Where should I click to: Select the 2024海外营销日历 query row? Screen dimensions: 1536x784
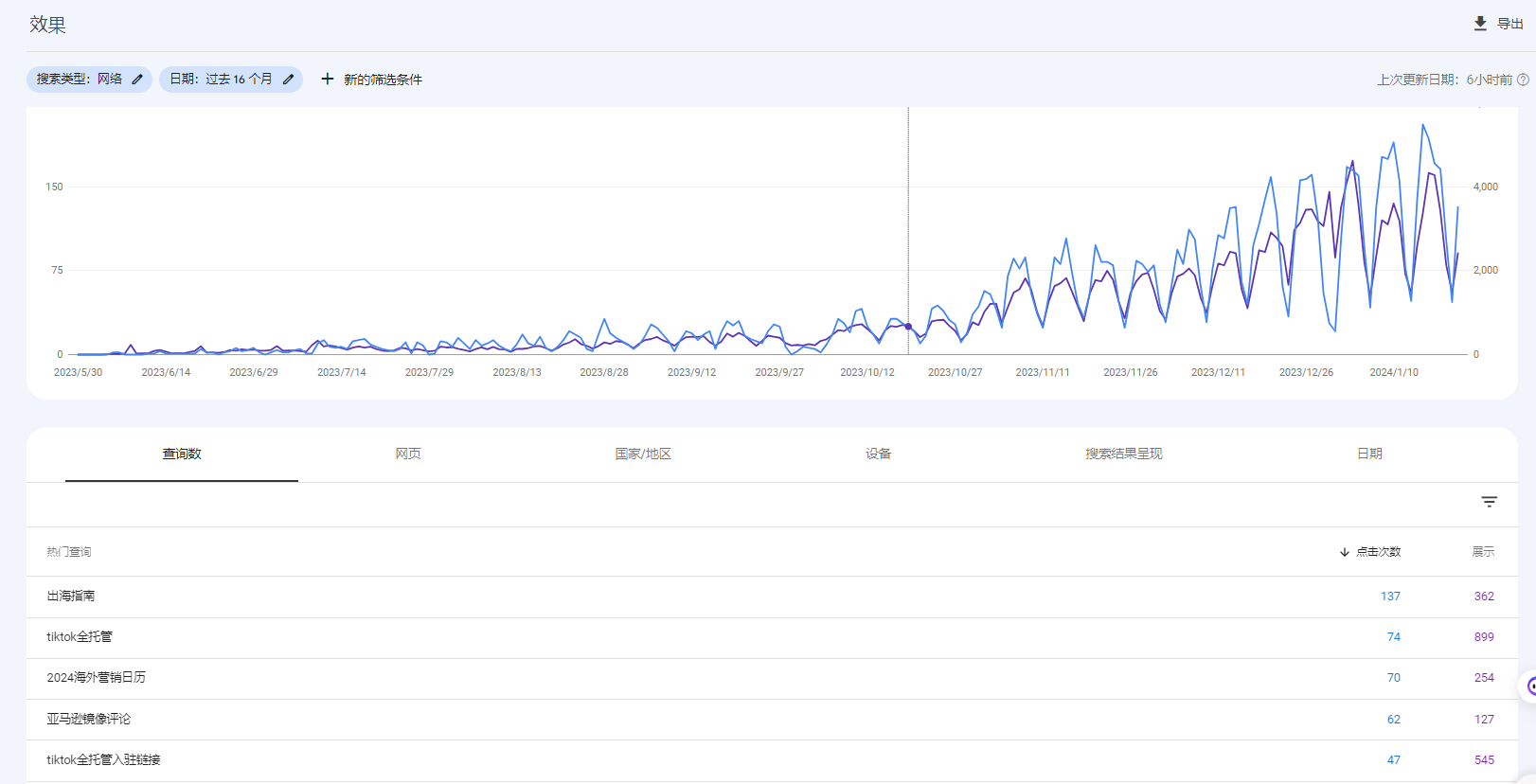[x=772, y=678]
